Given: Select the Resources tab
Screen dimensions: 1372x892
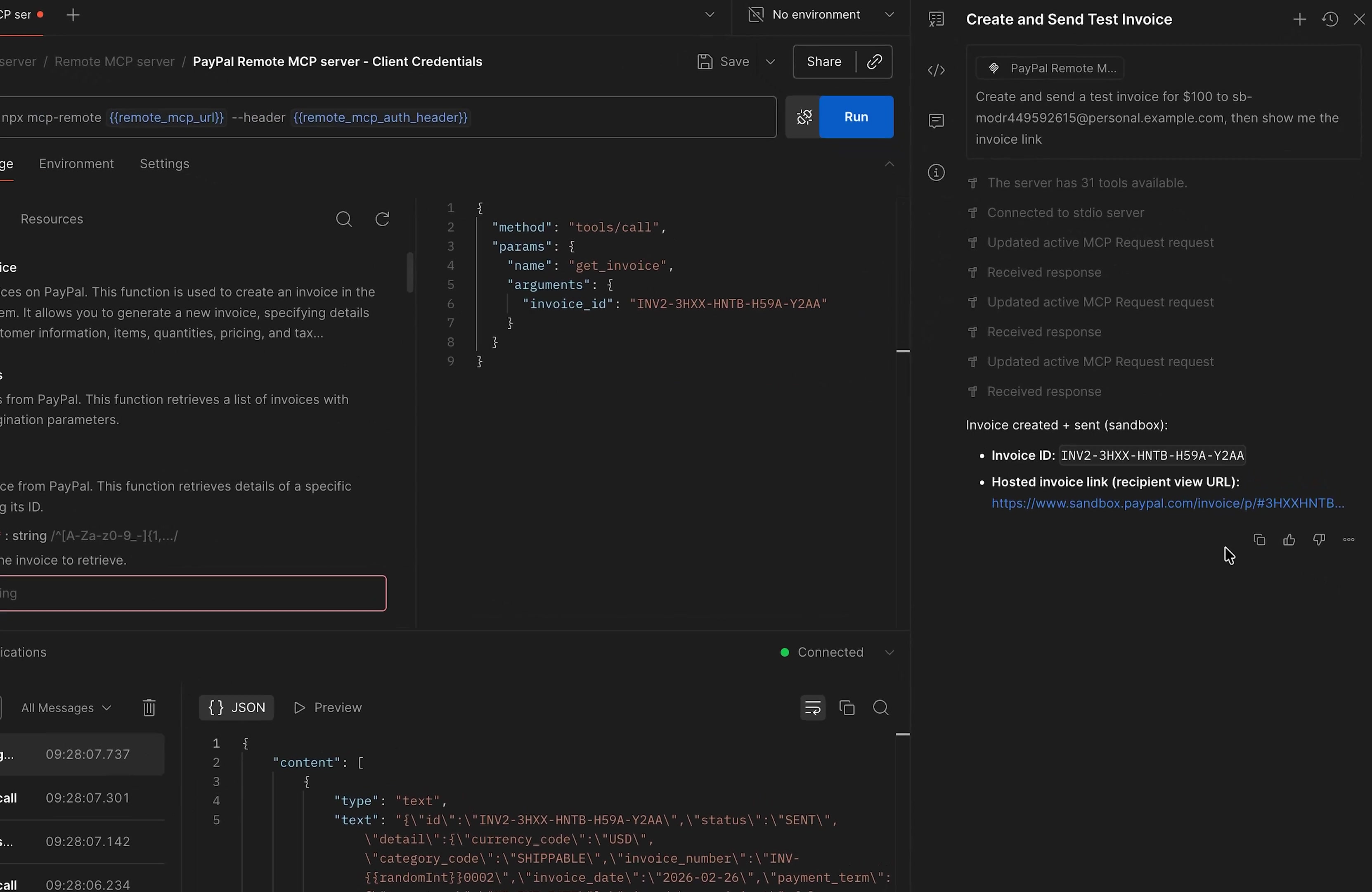Looking at the screenshot, I should [x=52, y=219].
